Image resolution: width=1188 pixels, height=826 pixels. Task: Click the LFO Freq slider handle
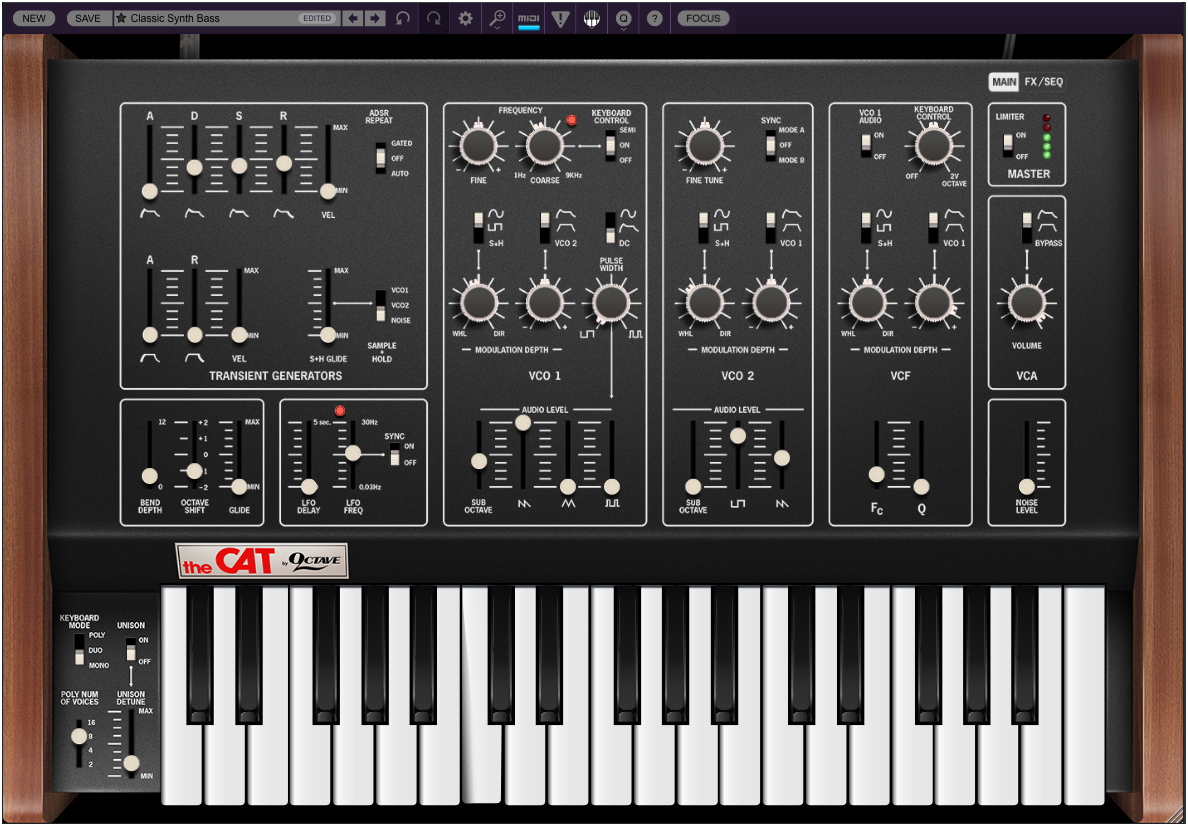point(352,453)
